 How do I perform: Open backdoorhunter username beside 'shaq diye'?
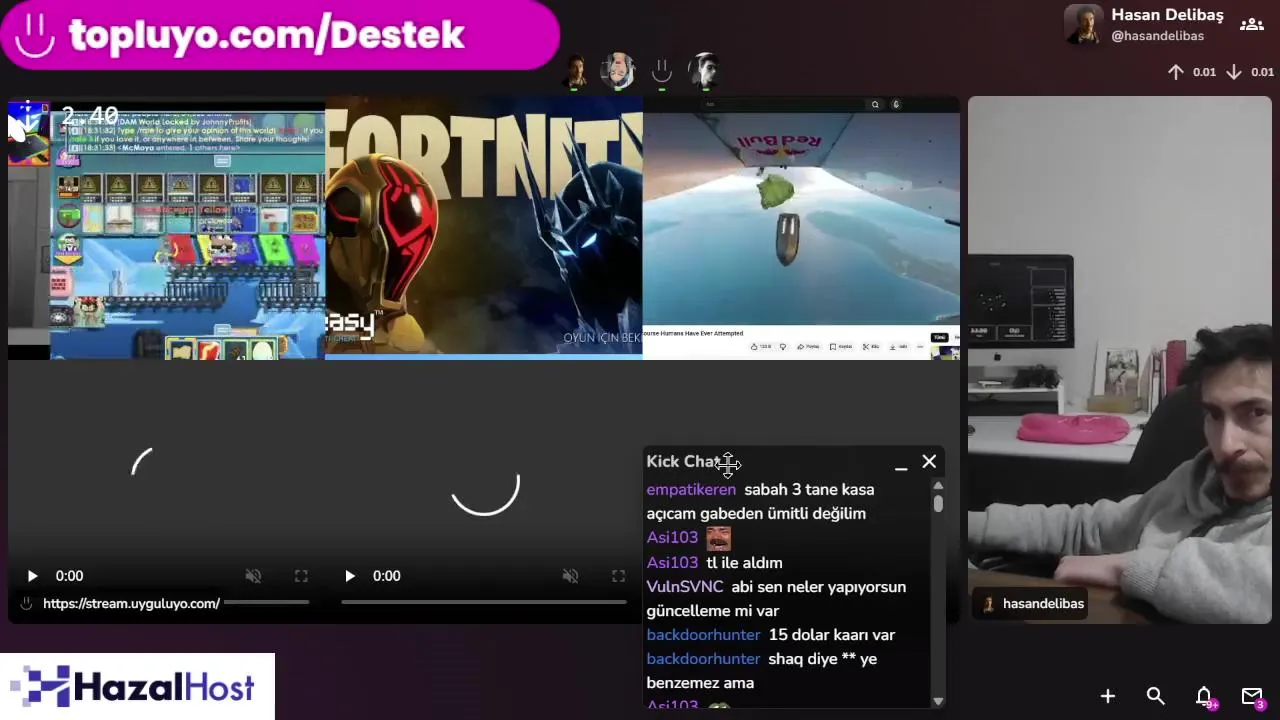(703, 659)
